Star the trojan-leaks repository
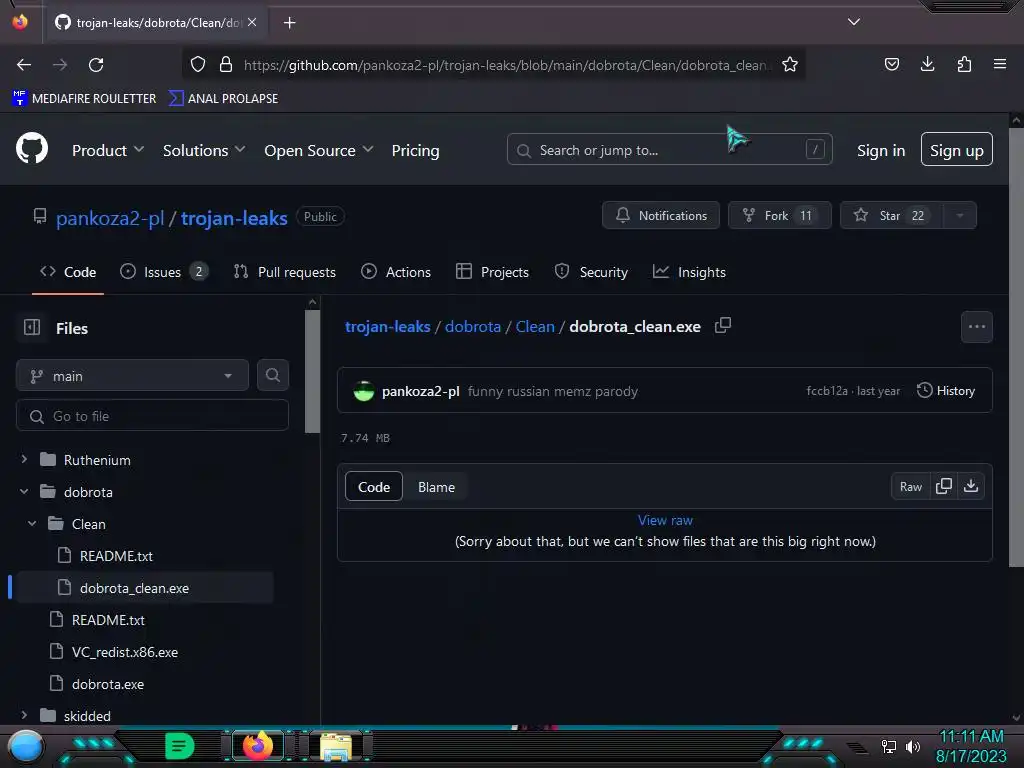 (891, 216)
